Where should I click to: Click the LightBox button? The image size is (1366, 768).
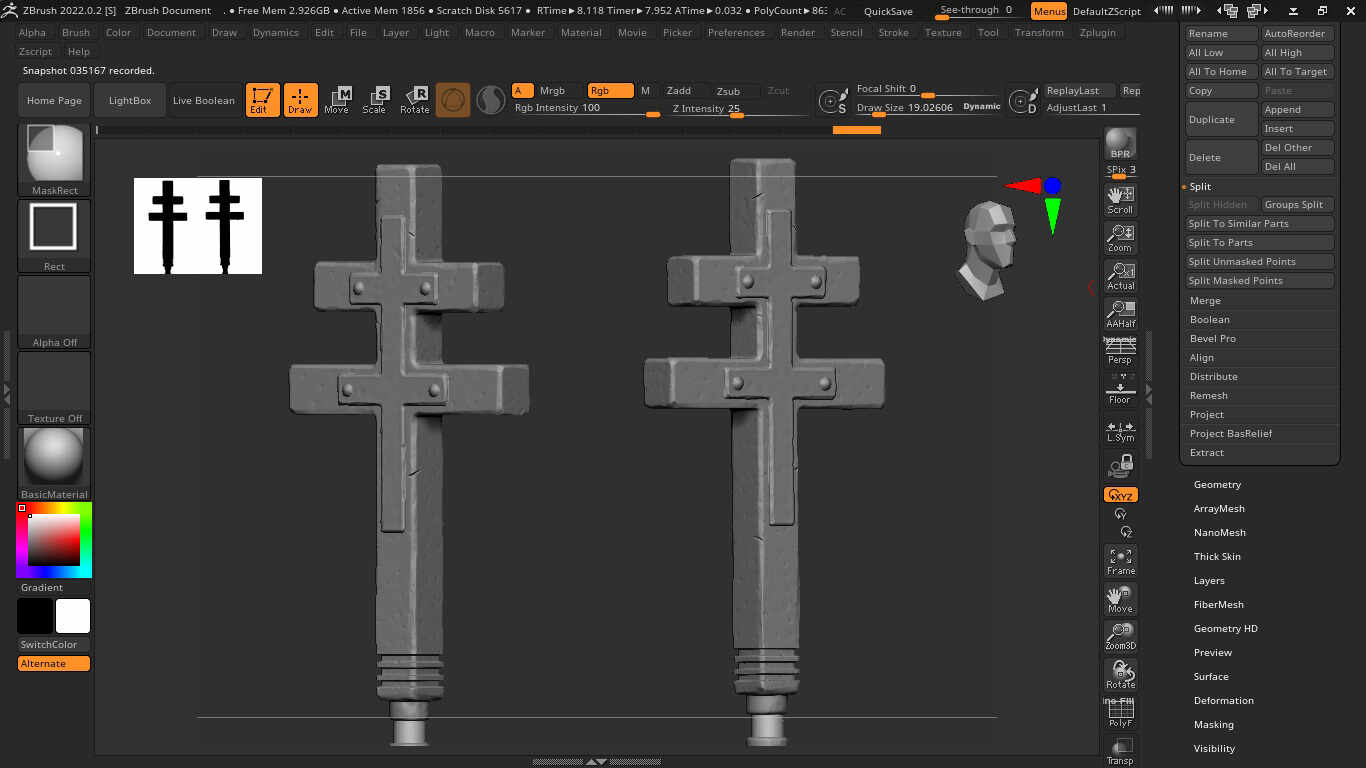[130, 101]
